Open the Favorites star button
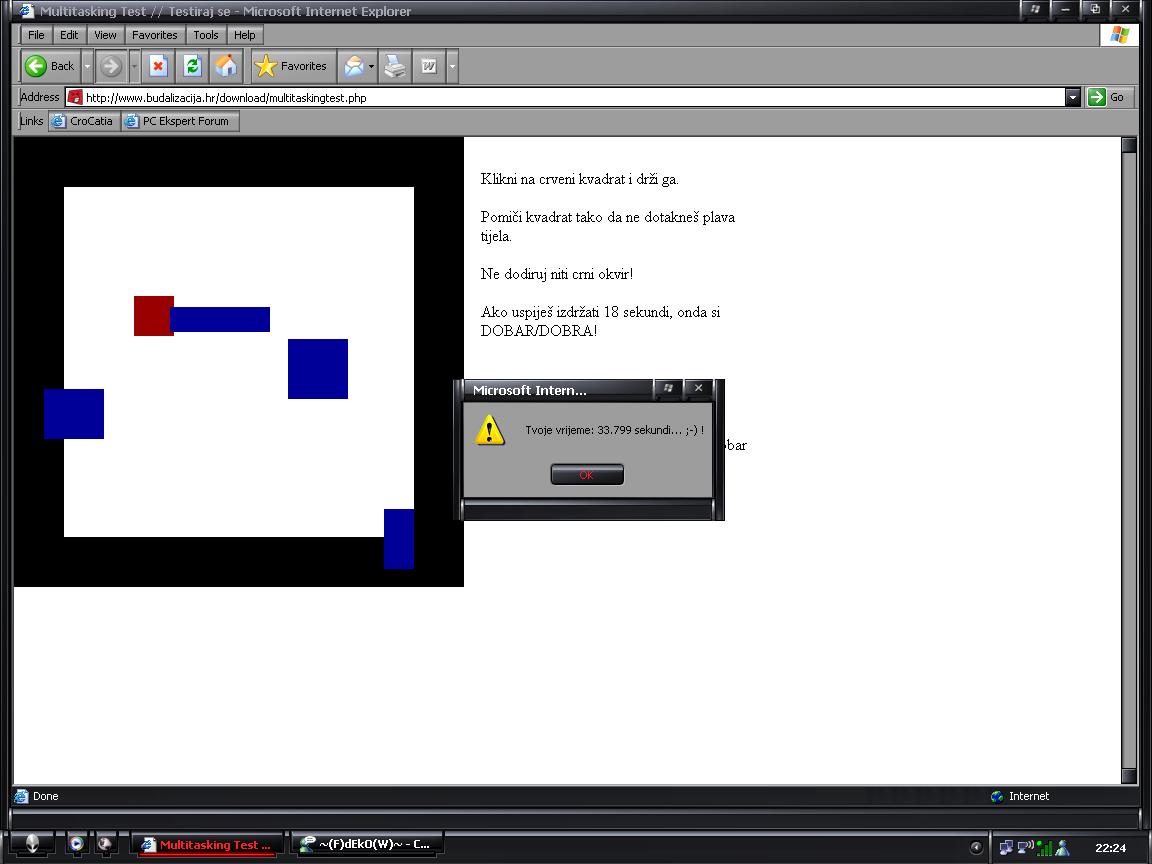The width and height of the screenshot is (1152, 864). pyautogui.click(x=292, y=66)
